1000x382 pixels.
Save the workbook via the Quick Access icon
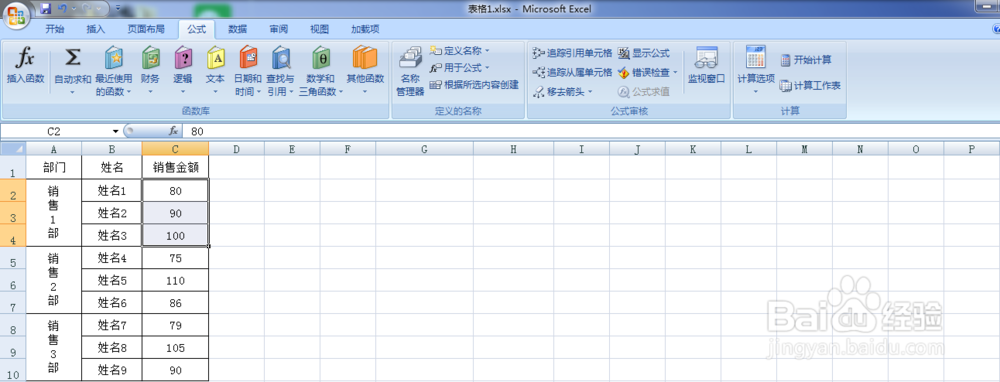pos(45,9)
